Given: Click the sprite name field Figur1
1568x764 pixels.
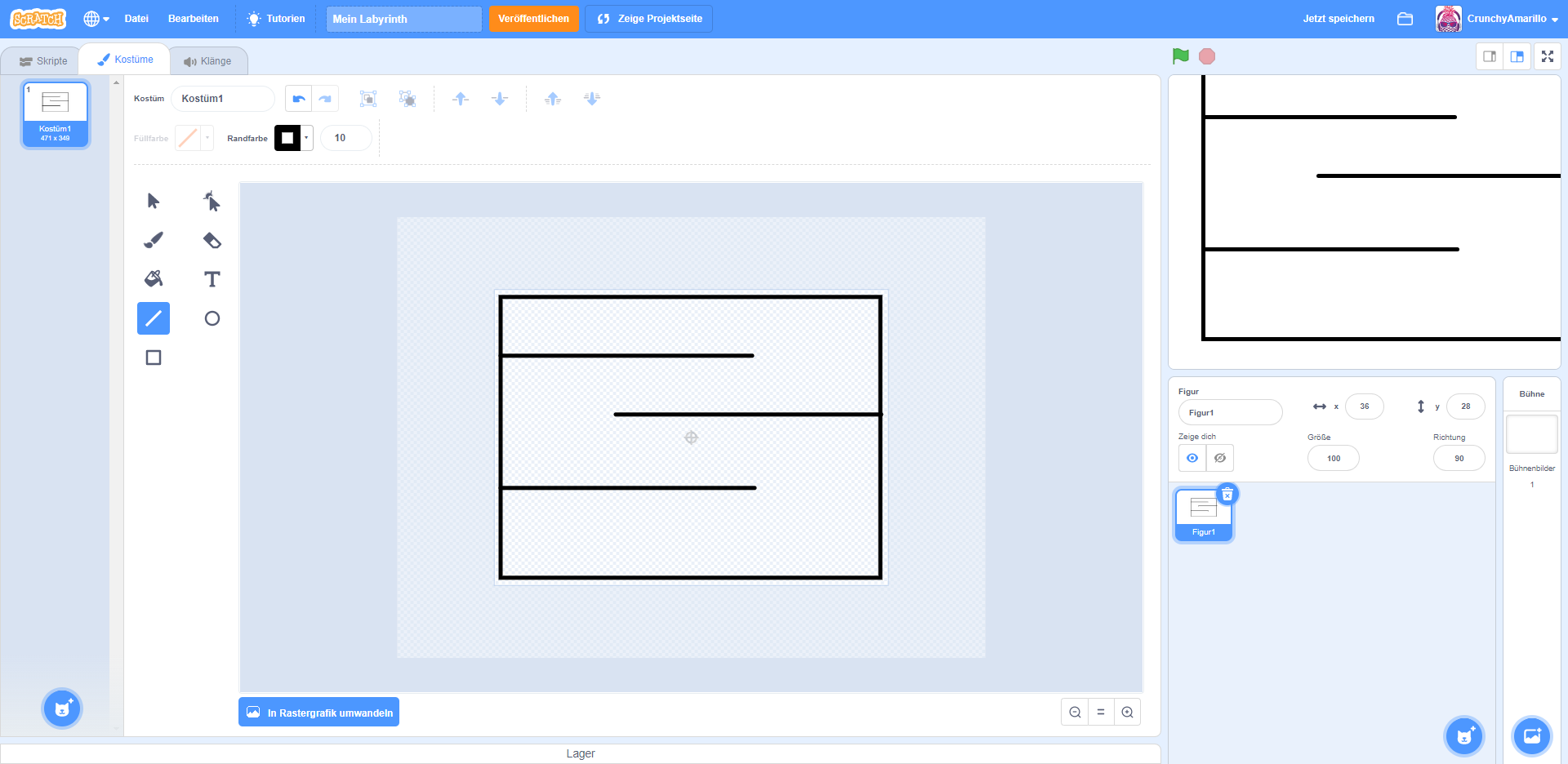Looking at the screenshot, I should (1230, 412).
